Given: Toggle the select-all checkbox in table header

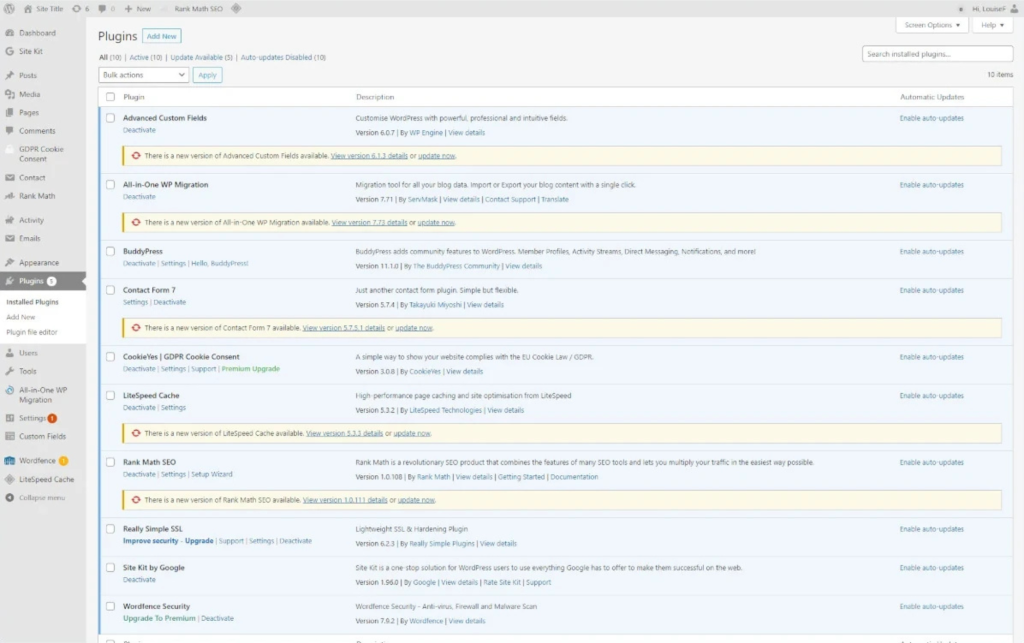Looking at the screenshot, I should pyautogui.click(x=110, y=97).
